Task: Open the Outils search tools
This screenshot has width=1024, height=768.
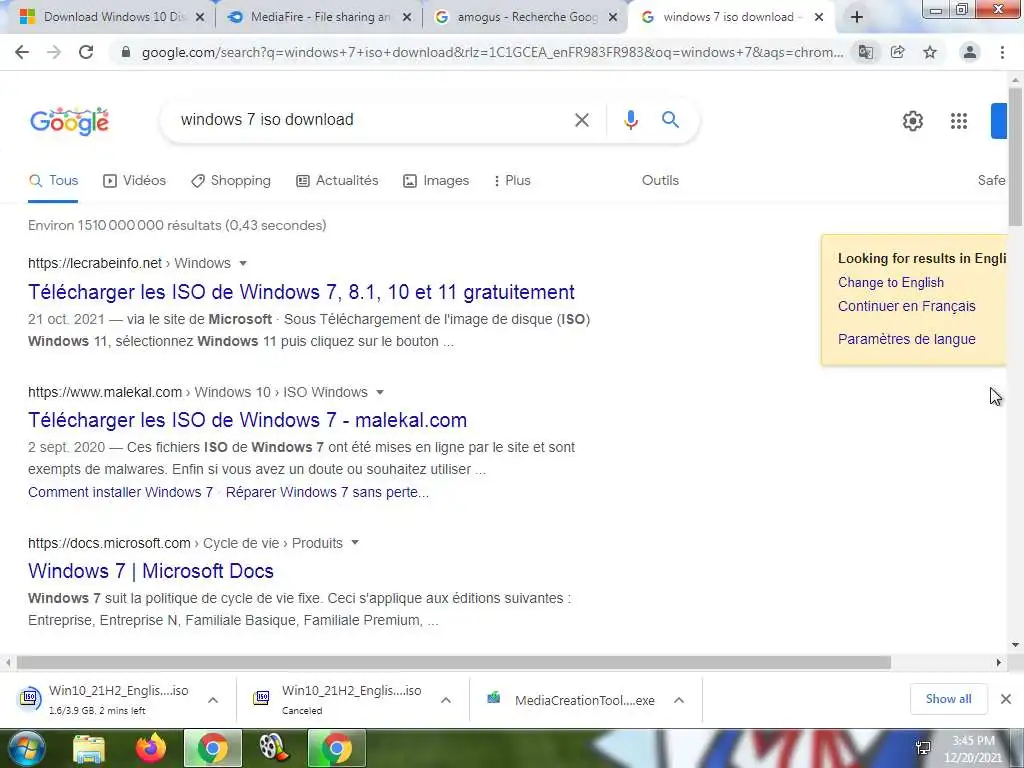Action: (660, 181)
